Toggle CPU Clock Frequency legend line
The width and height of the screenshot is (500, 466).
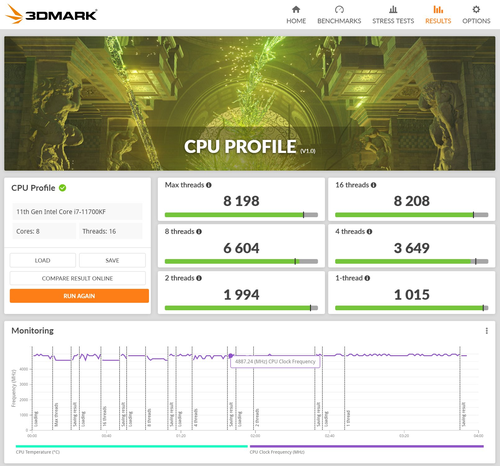coord(367,446)
